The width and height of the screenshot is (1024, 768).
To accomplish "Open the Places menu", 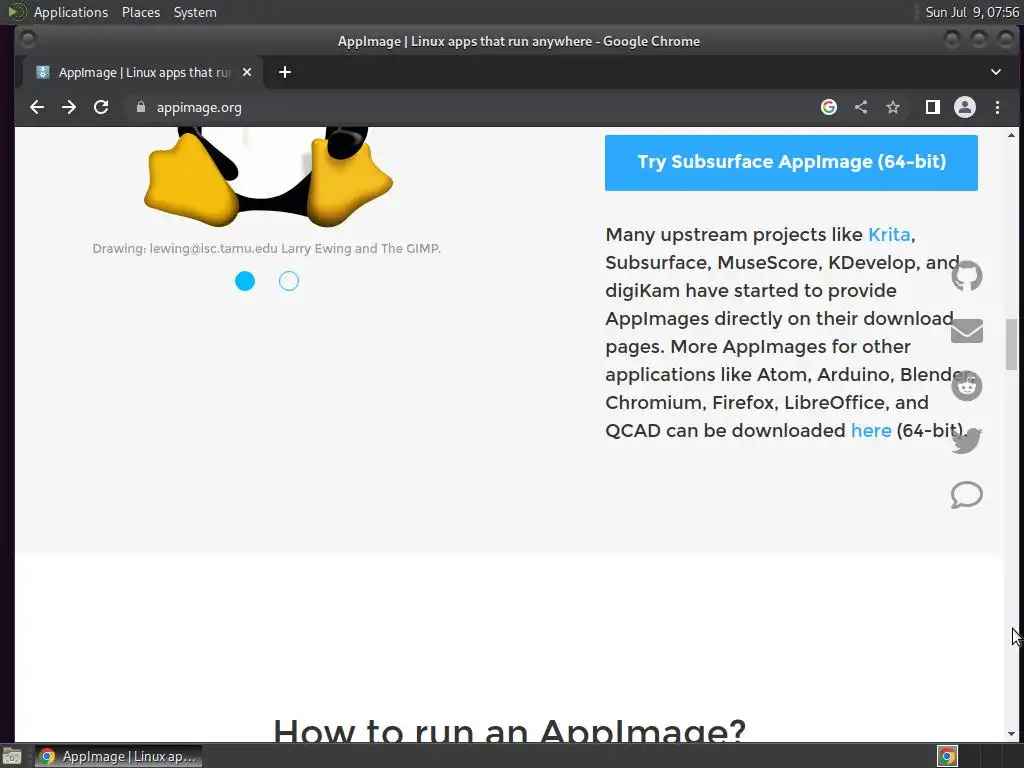I will [x=141, y=12].
